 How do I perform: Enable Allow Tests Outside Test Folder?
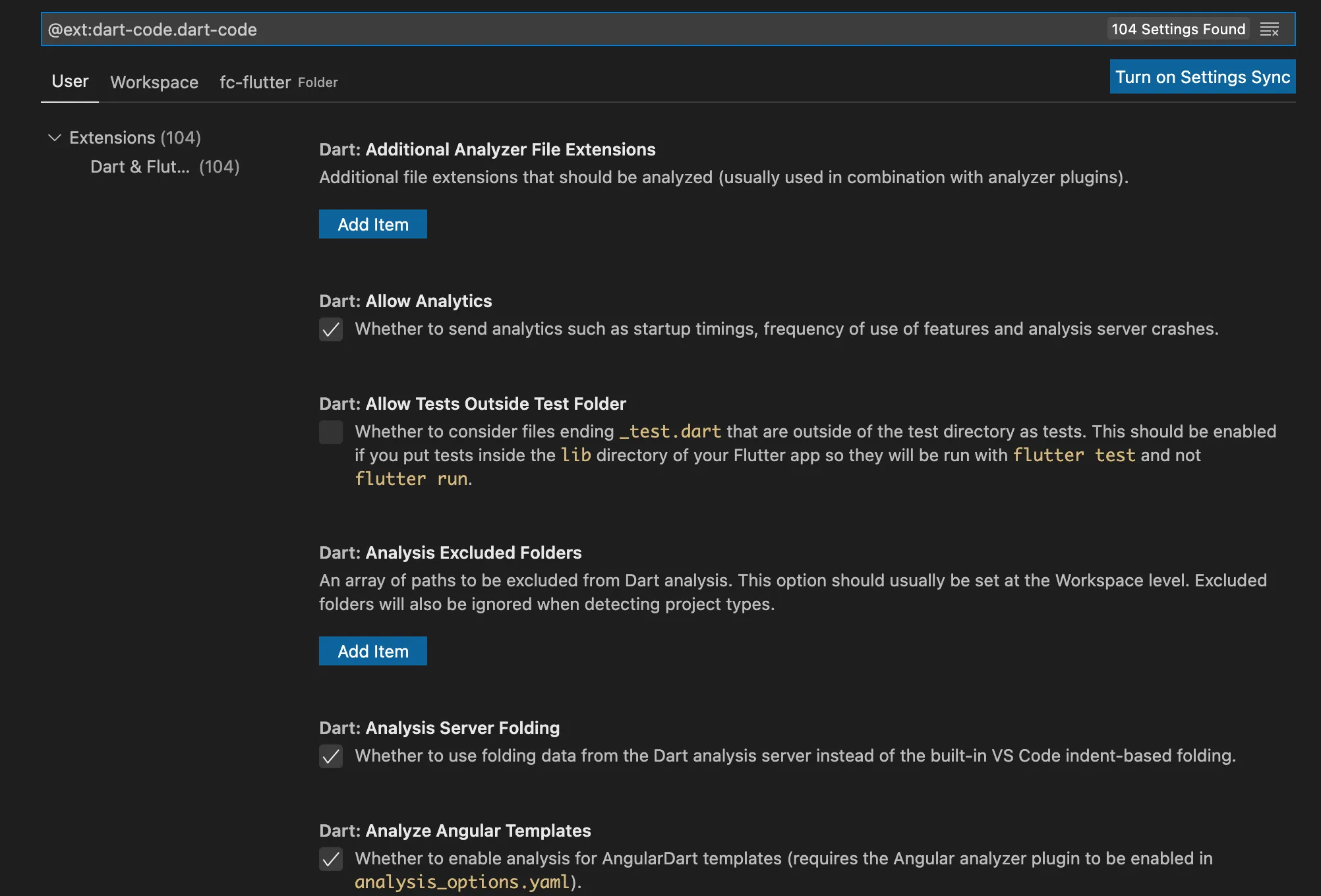[331, 432]
